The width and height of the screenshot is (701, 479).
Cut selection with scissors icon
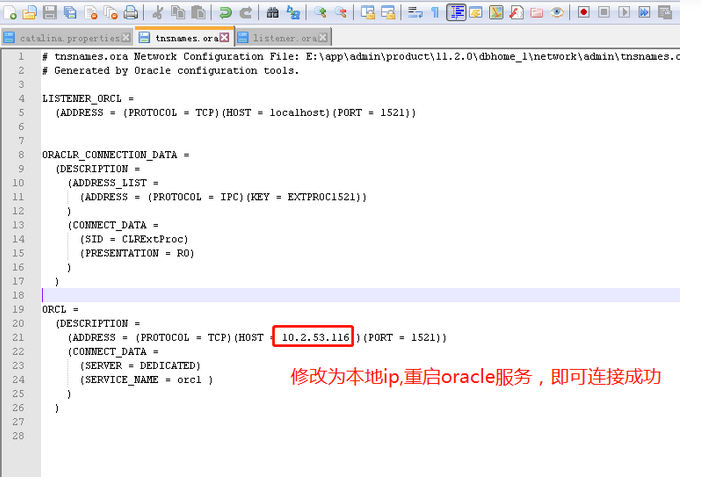pyautogui.click(x=157, y=13)
